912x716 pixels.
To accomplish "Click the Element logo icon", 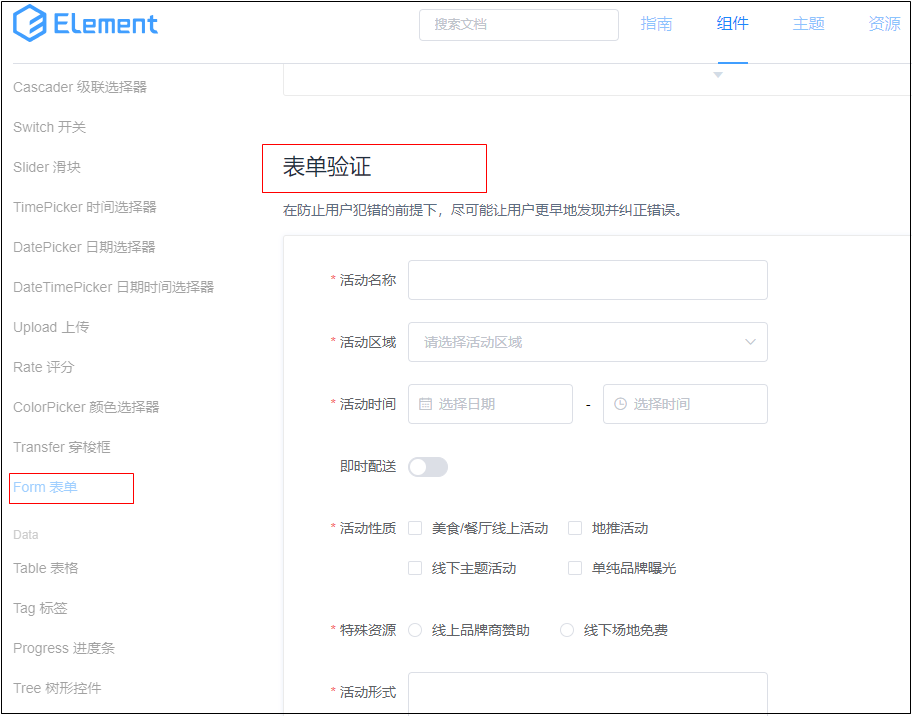I will 30,24.
